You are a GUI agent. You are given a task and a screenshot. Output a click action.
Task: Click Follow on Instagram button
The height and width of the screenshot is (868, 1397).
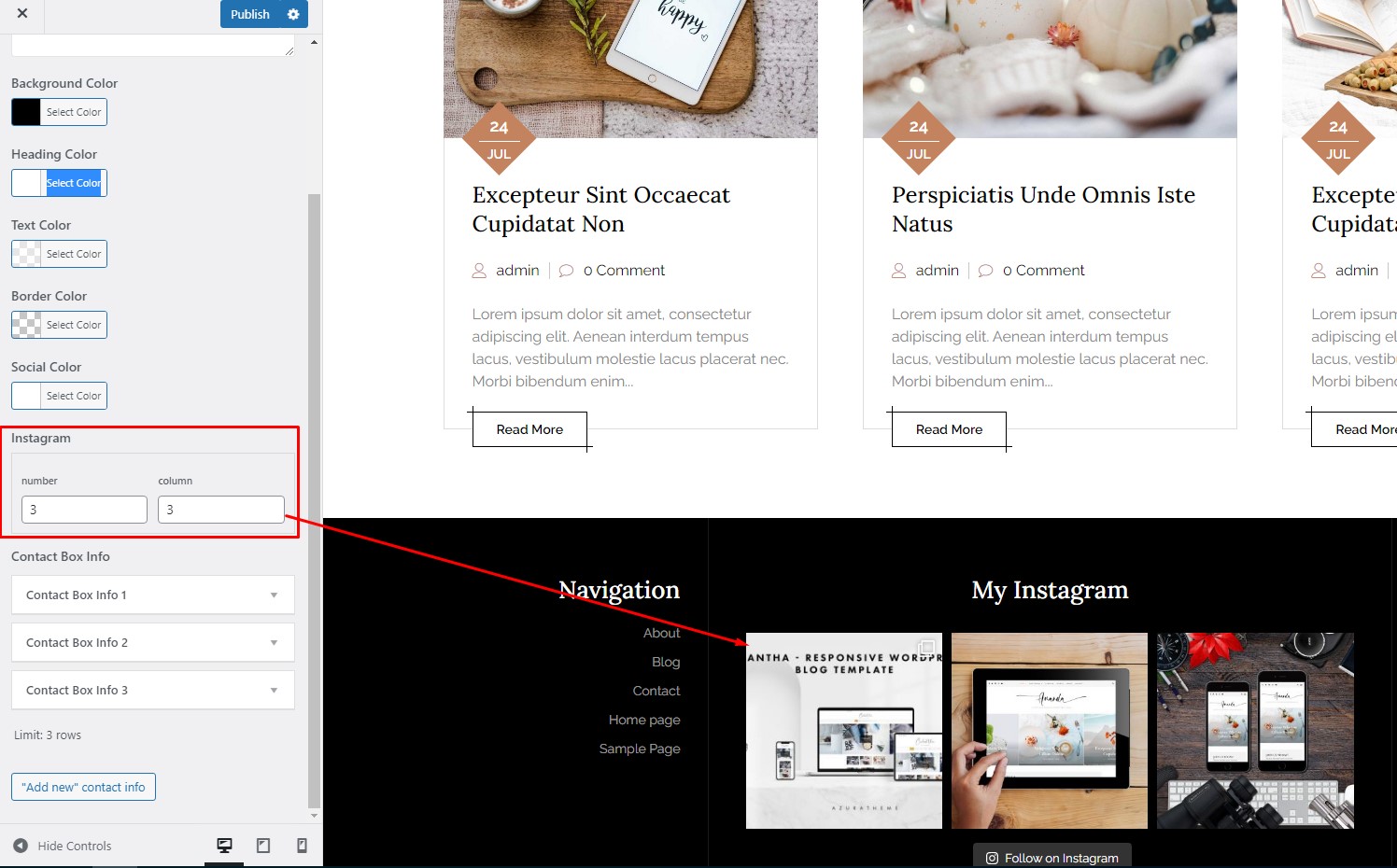coord(1052,857)
